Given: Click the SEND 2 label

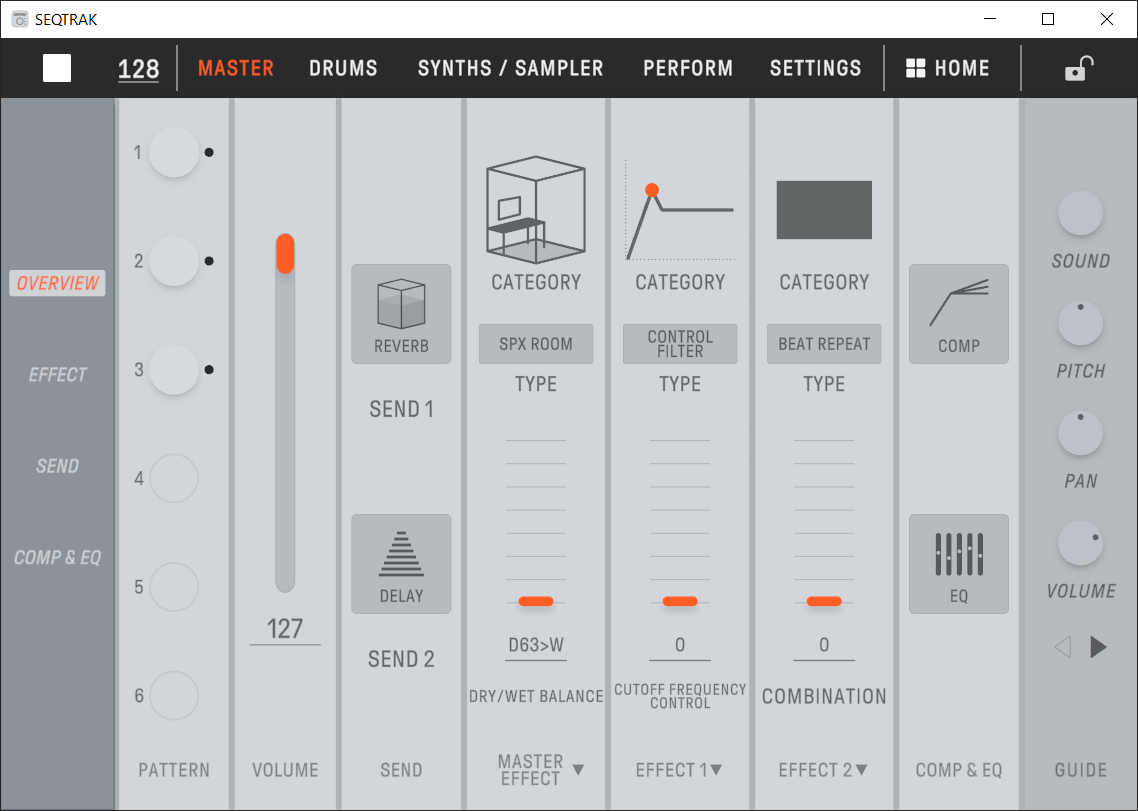Looking at the screenshot, I should (401, 659).
